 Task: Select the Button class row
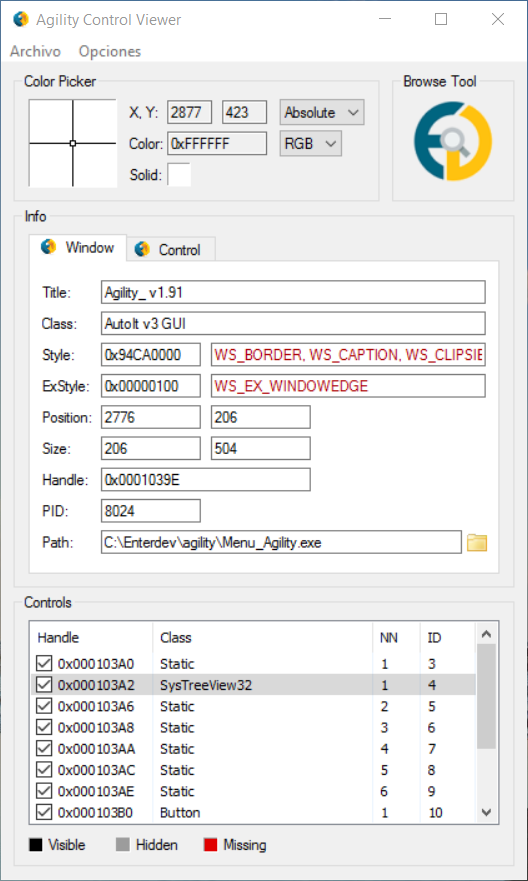(253, 812)
